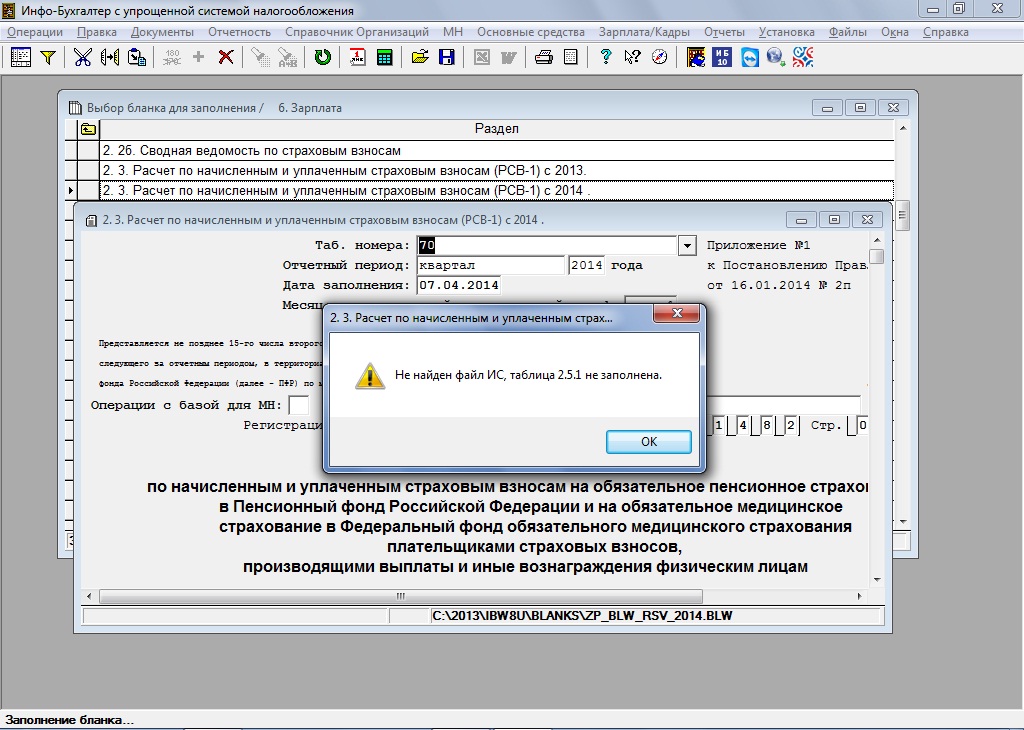
Task: Click the greyed Excel export icon
Action: coord(482,57)
